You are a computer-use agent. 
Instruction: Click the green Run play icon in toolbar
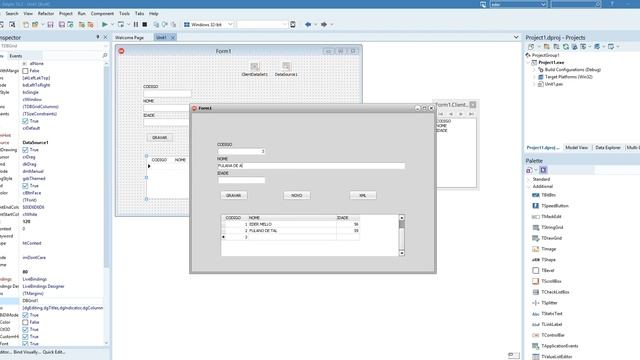click(105, 24)
